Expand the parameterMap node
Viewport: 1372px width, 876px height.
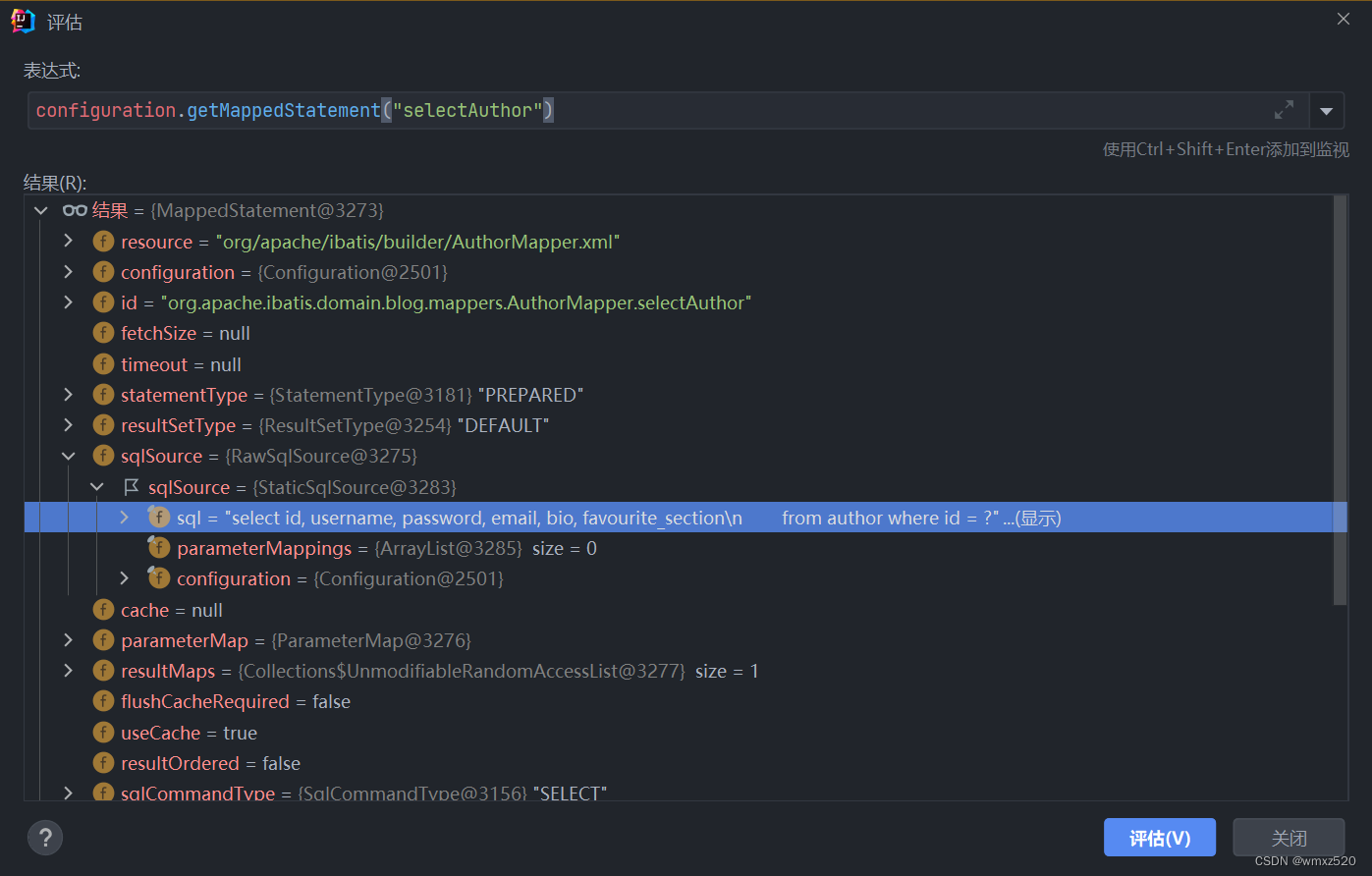click(x=68, y=640)
